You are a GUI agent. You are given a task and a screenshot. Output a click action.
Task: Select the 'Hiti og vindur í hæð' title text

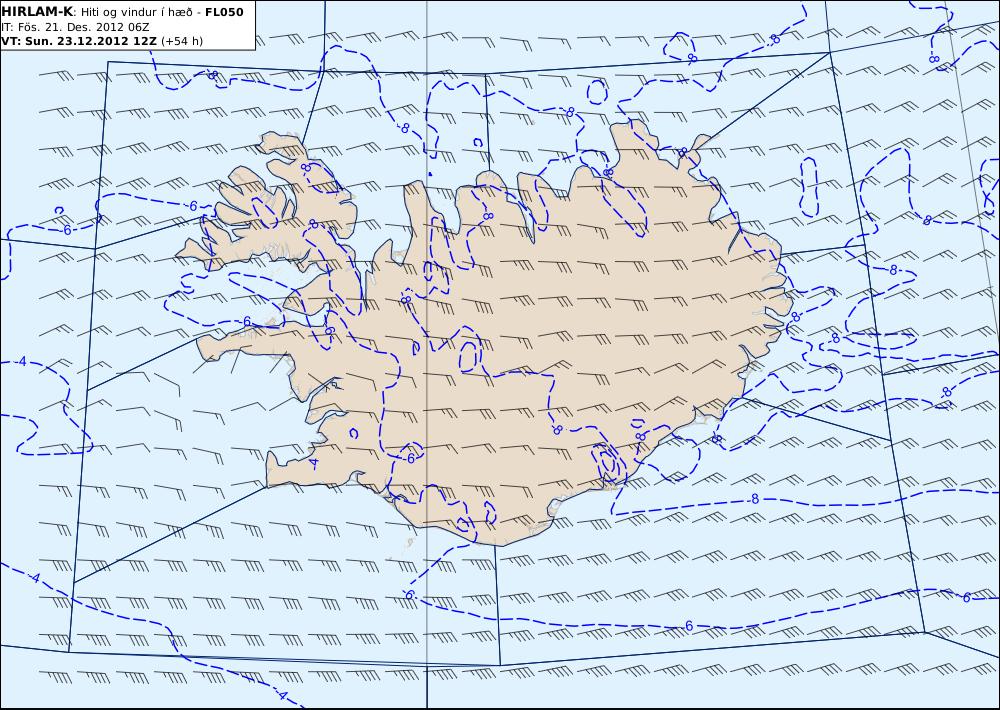(136, 13)
